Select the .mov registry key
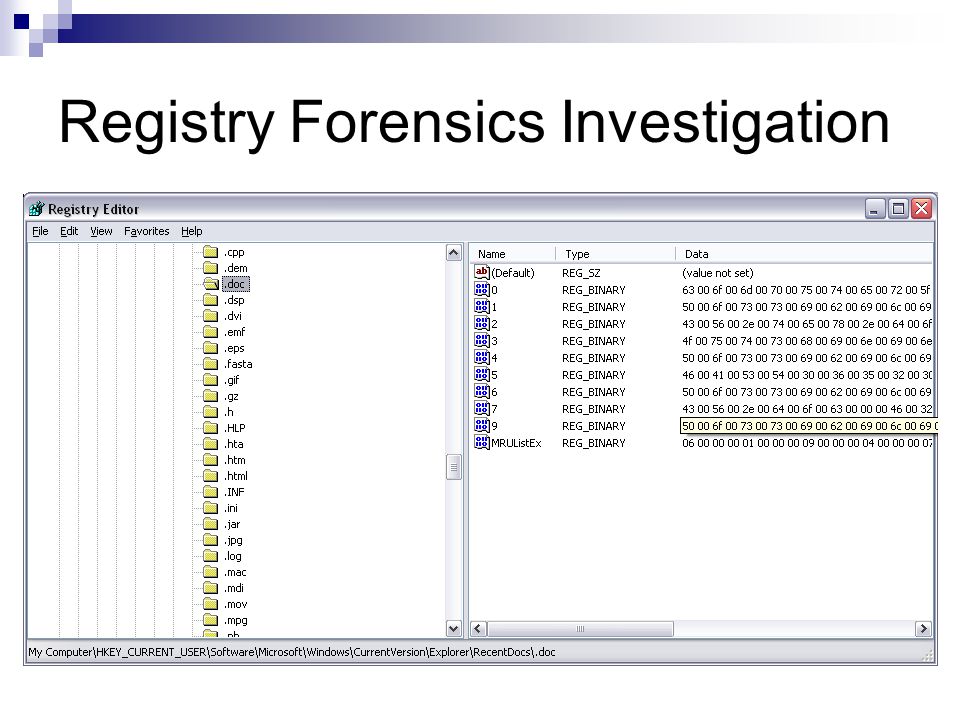The width and height of the screenshot is (960, 720). (x=236, y=604)
